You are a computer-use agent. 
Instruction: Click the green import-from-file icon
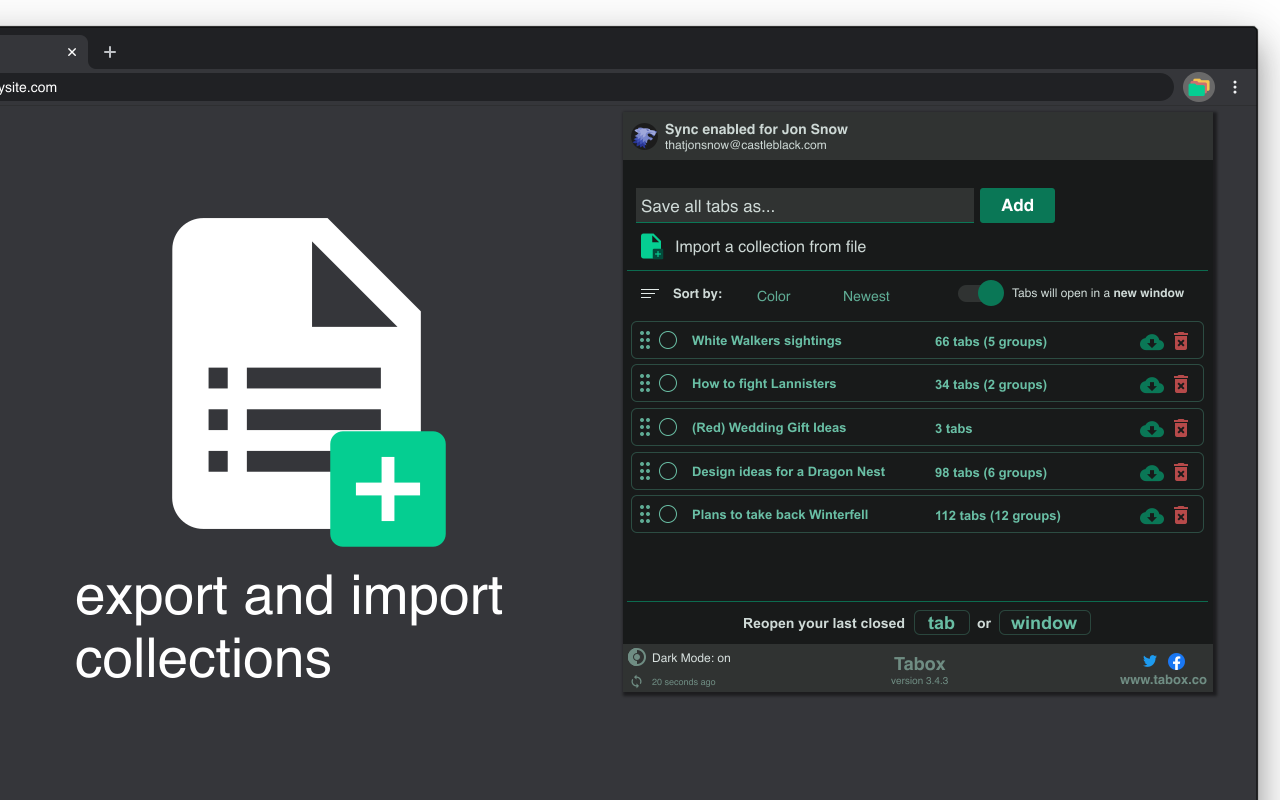click(x=650, y=246)
